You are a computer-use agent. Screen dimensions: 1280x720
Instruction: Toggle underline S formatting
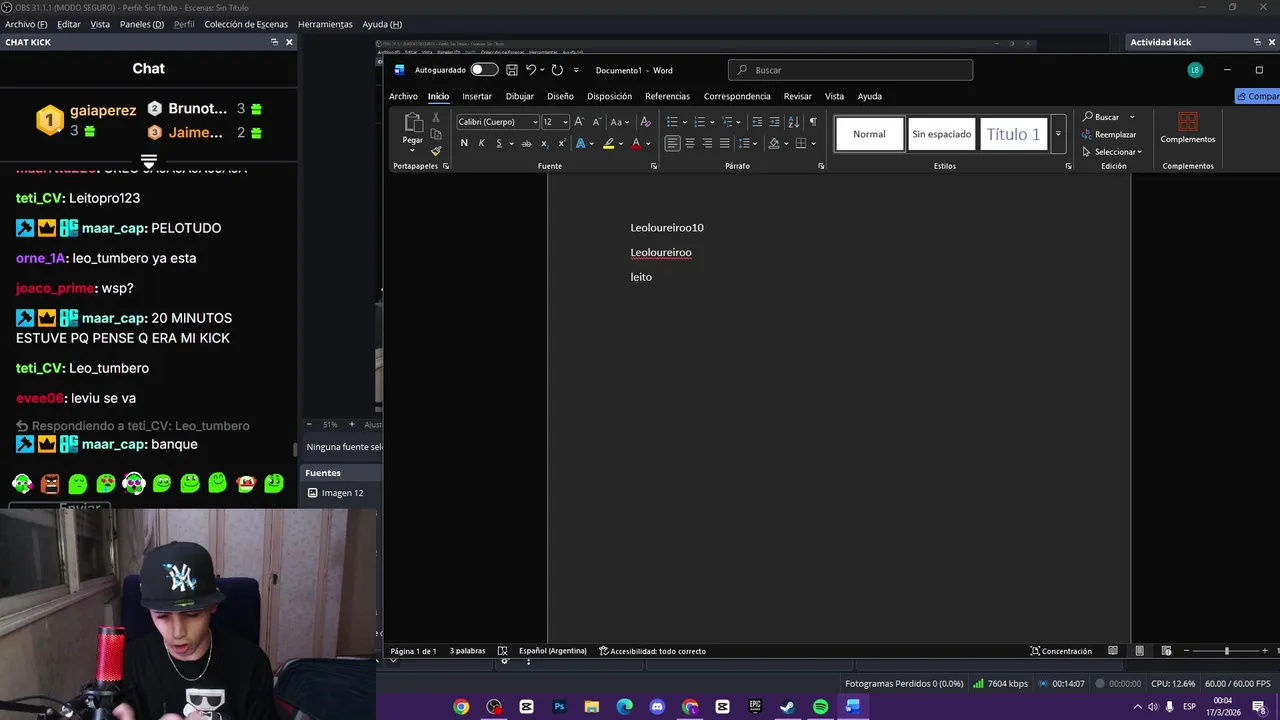(x=499, y=144)
